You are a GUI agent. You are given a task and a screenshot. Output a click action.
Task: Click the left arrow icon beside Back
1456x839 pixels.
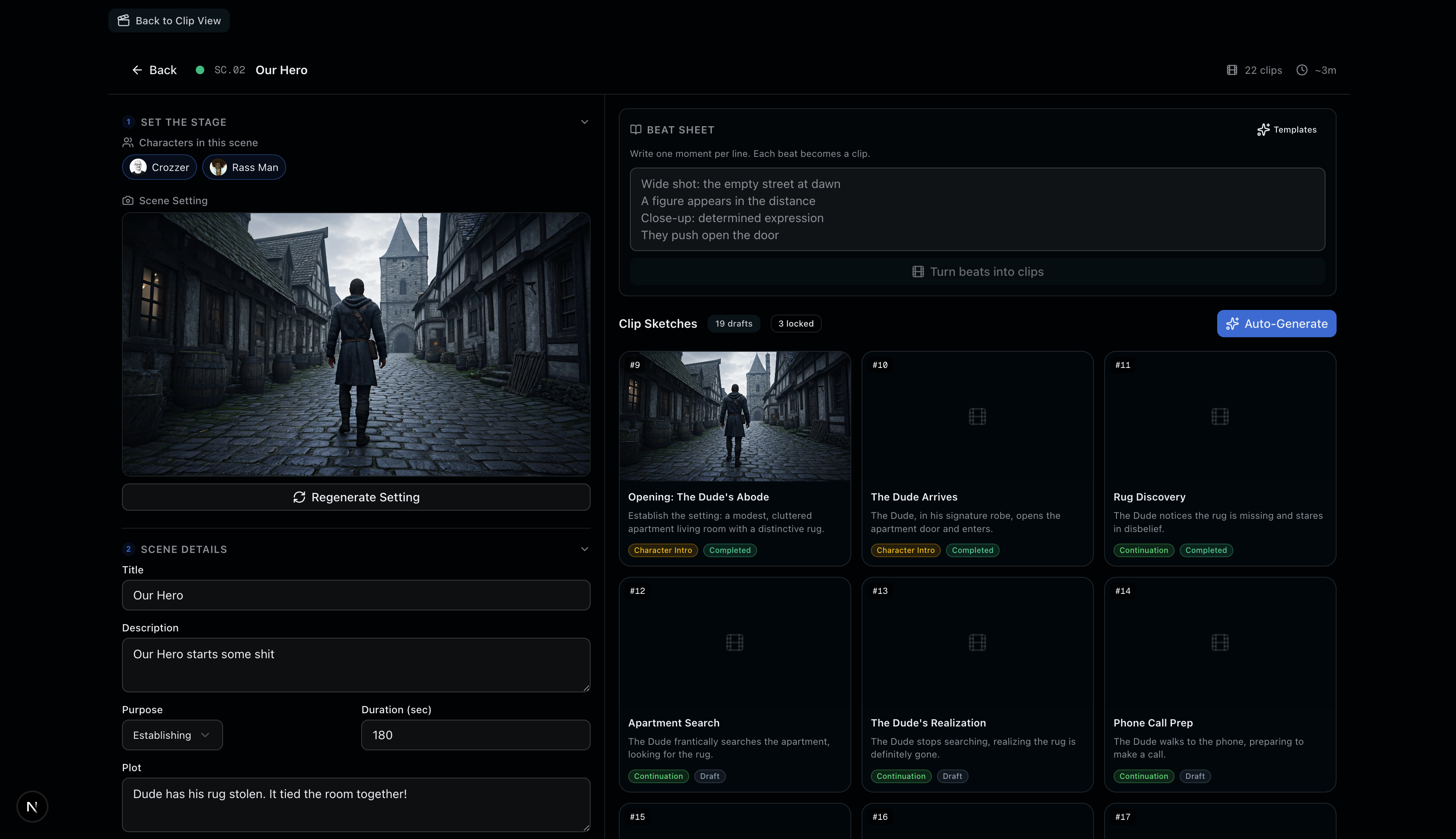click(137, 70)
